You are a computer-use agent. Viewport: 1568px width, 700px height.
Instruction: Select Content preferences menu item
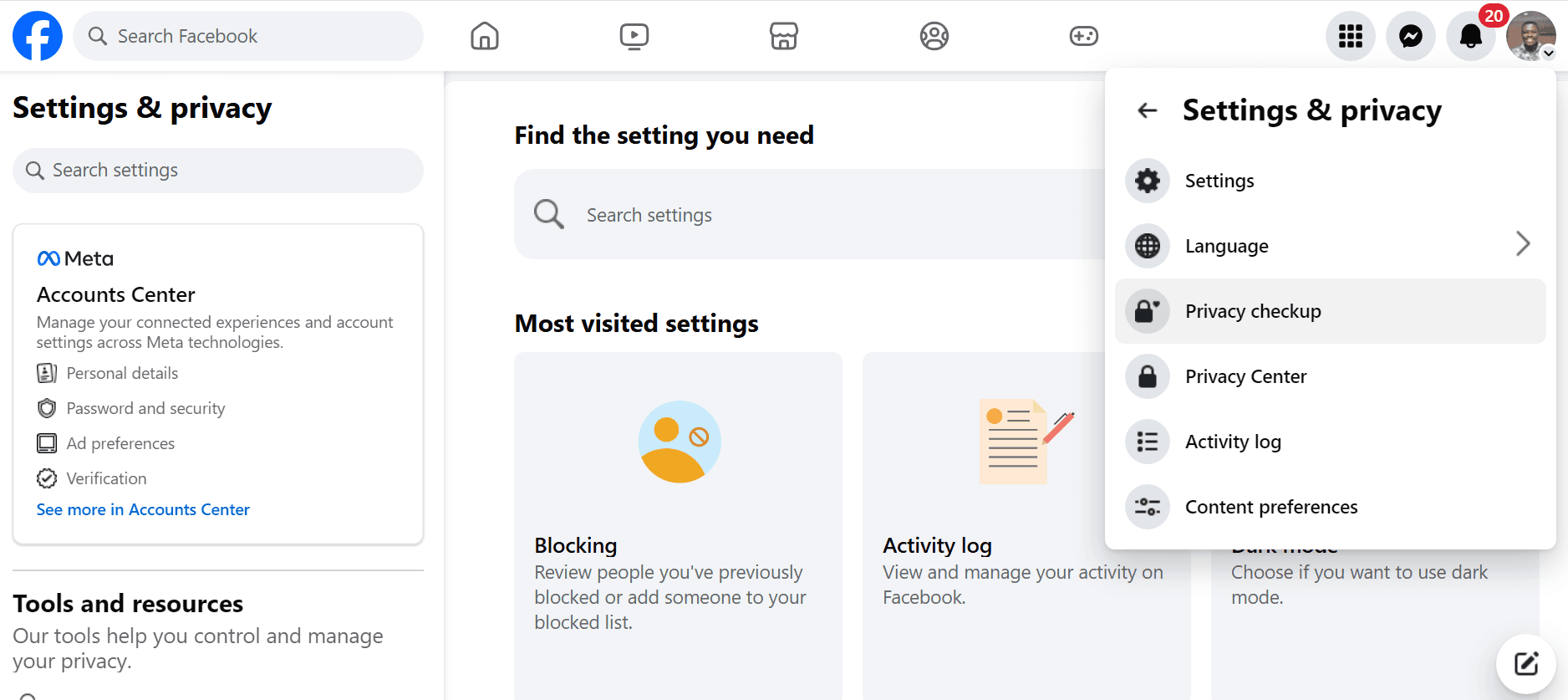coord(1331,507)
